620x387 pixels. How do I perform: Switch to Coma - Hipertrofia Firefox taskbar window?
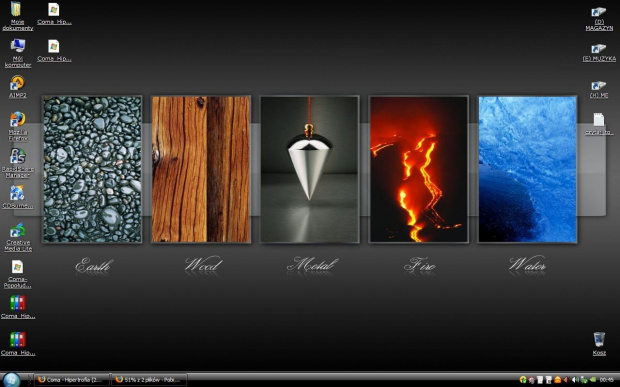71,380
